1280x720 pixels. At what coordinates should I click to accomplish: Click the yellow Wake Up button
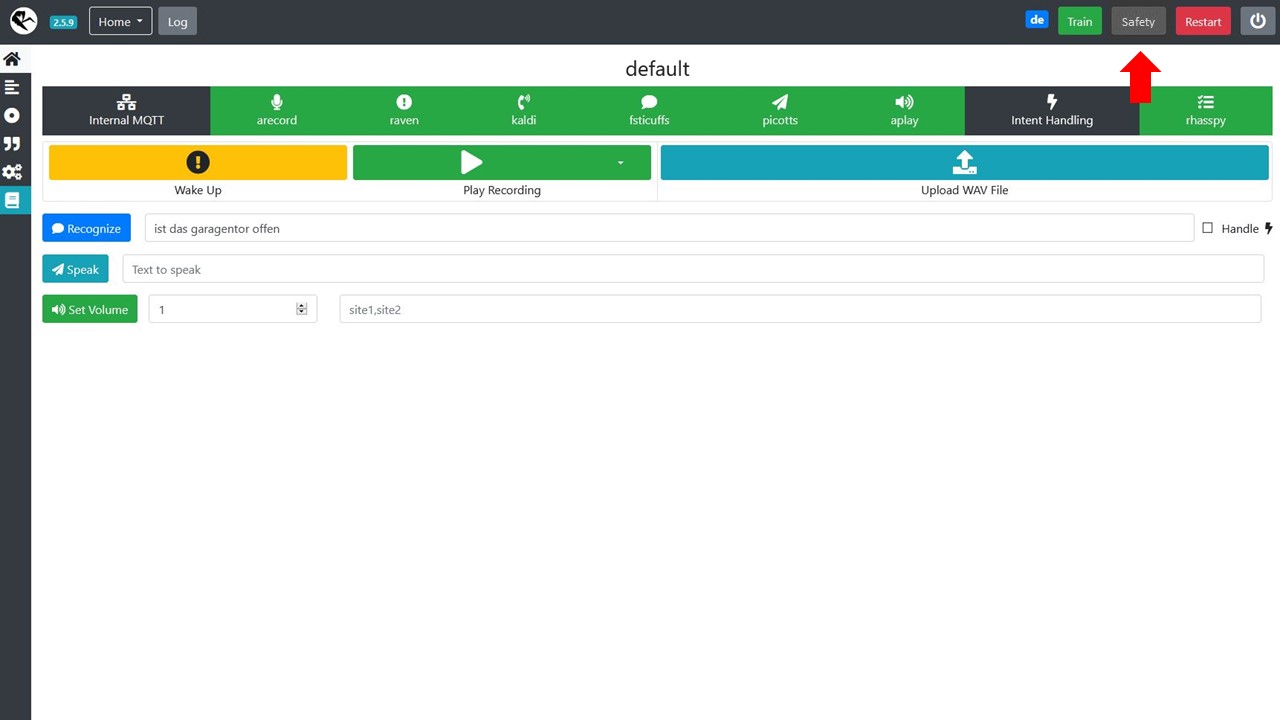(198, 162)
